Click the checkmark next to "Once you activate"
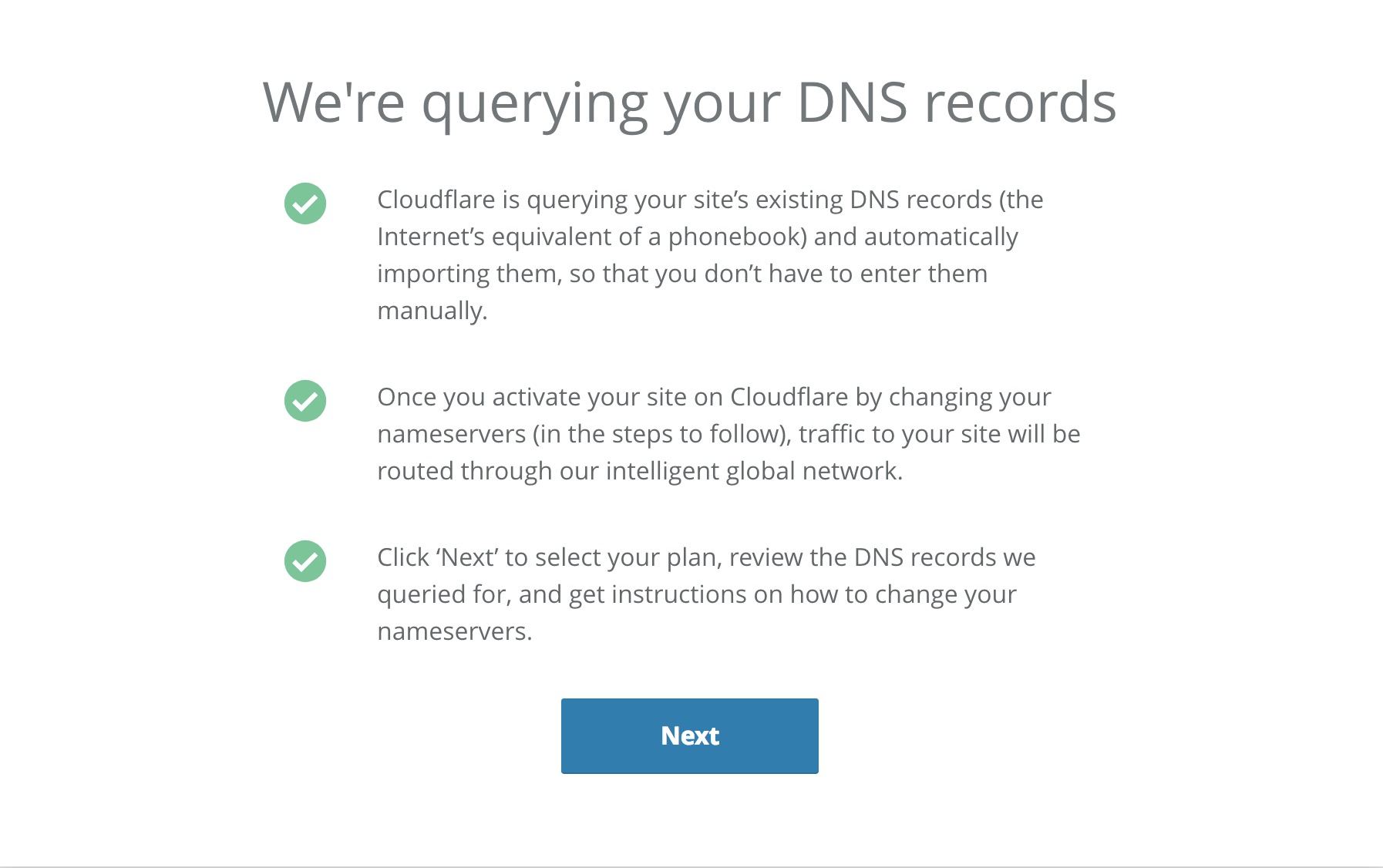This screenshot has height=868, width=1383. [x=305, y=401]
